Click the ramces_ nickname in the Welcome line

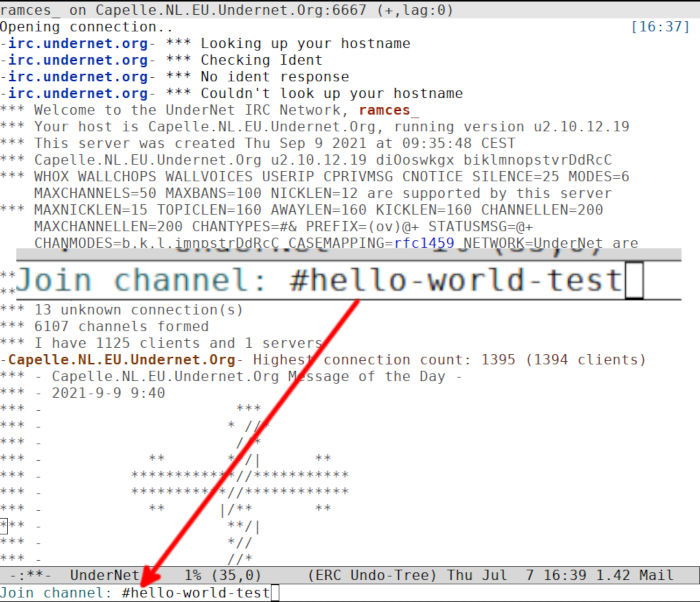(388, 110)
